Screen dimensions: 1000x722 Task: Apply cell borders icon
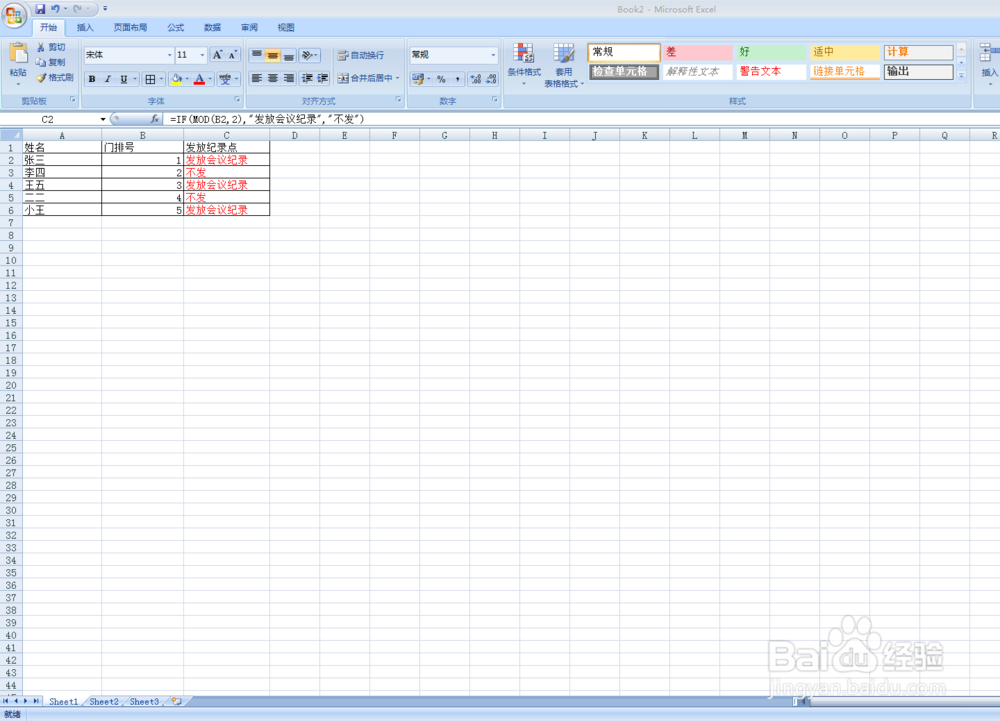[x=151, y=79]
